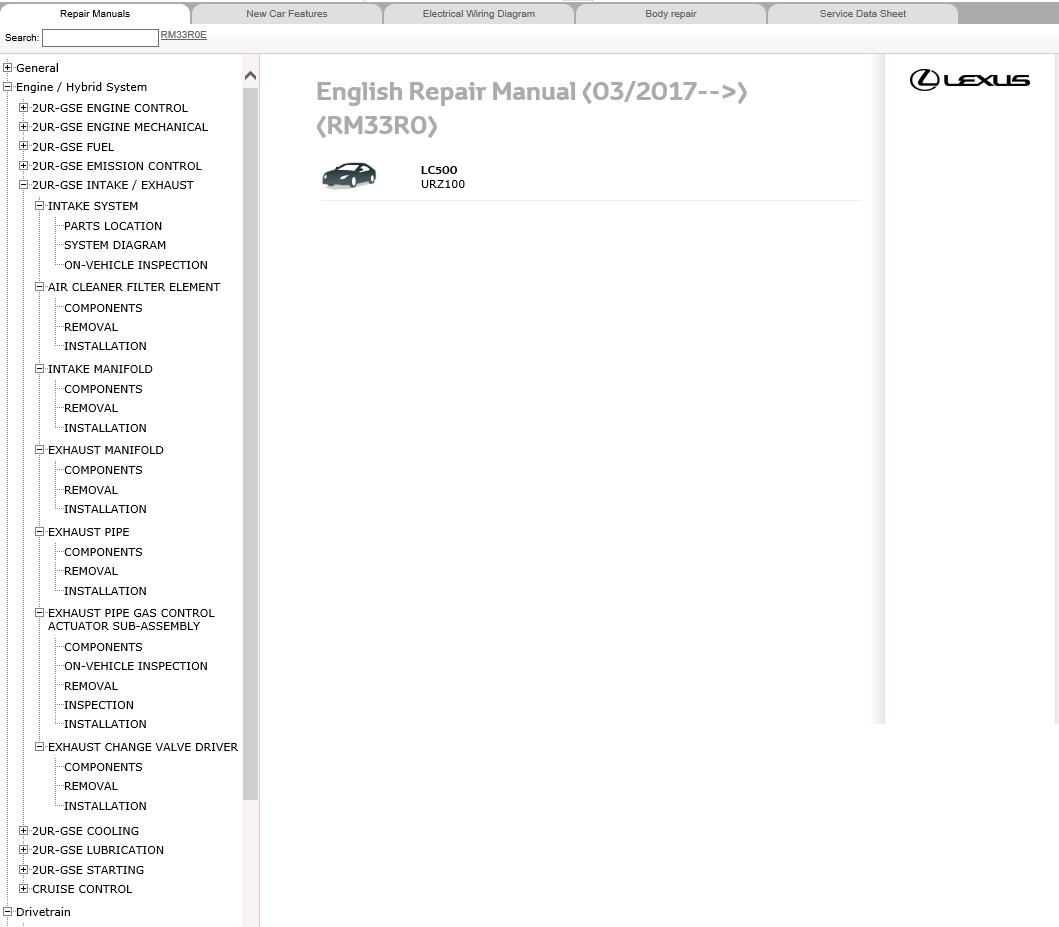Open the RM33R0E link
Image resolution: width=1059 pixels, height=927 pixels.
pyautogui.click(x=184, y=35)
